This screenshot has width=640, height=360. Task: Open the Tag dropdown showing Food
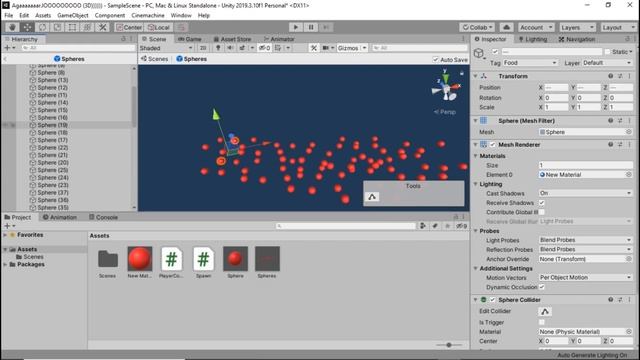(530, 63)
